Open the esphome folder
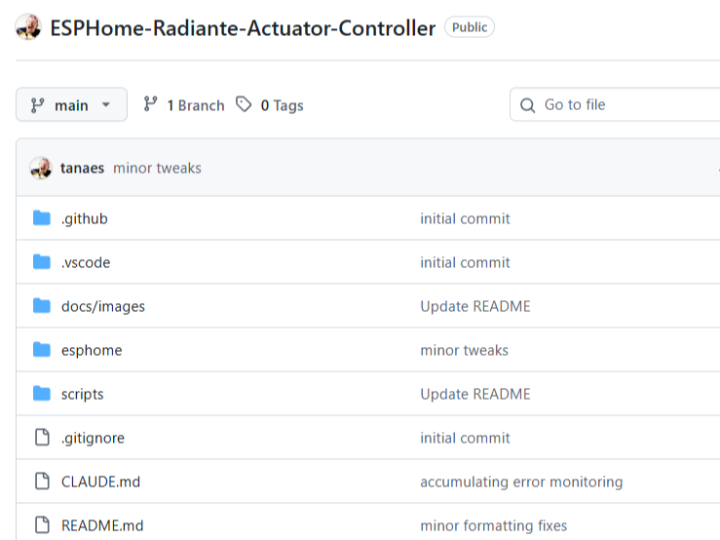Screen dimensions: 720x540 click(91, 350)
